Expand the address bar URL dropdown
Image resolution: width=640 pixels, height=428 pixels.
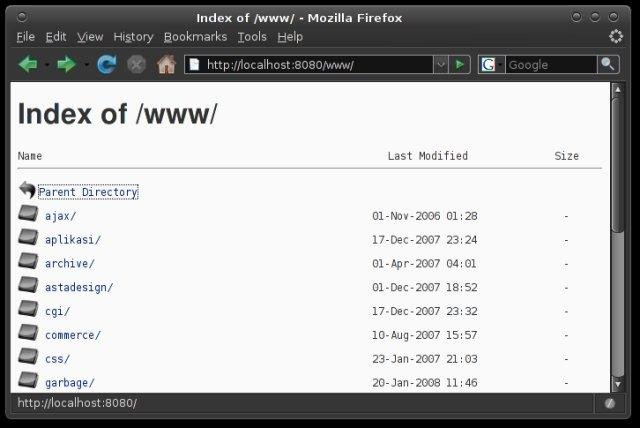pos(441,64)
